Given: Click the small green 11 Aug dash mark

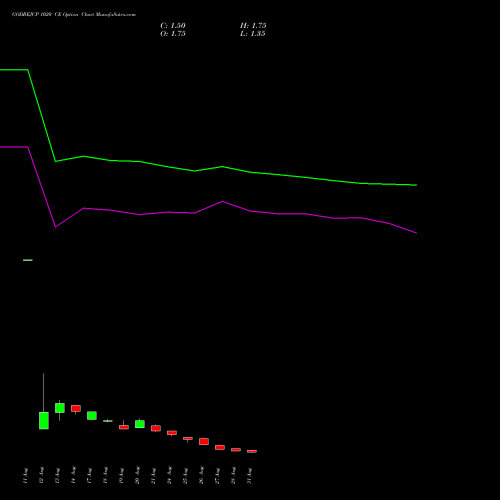Looking at the screenshot, I should (x=28, y=260).
